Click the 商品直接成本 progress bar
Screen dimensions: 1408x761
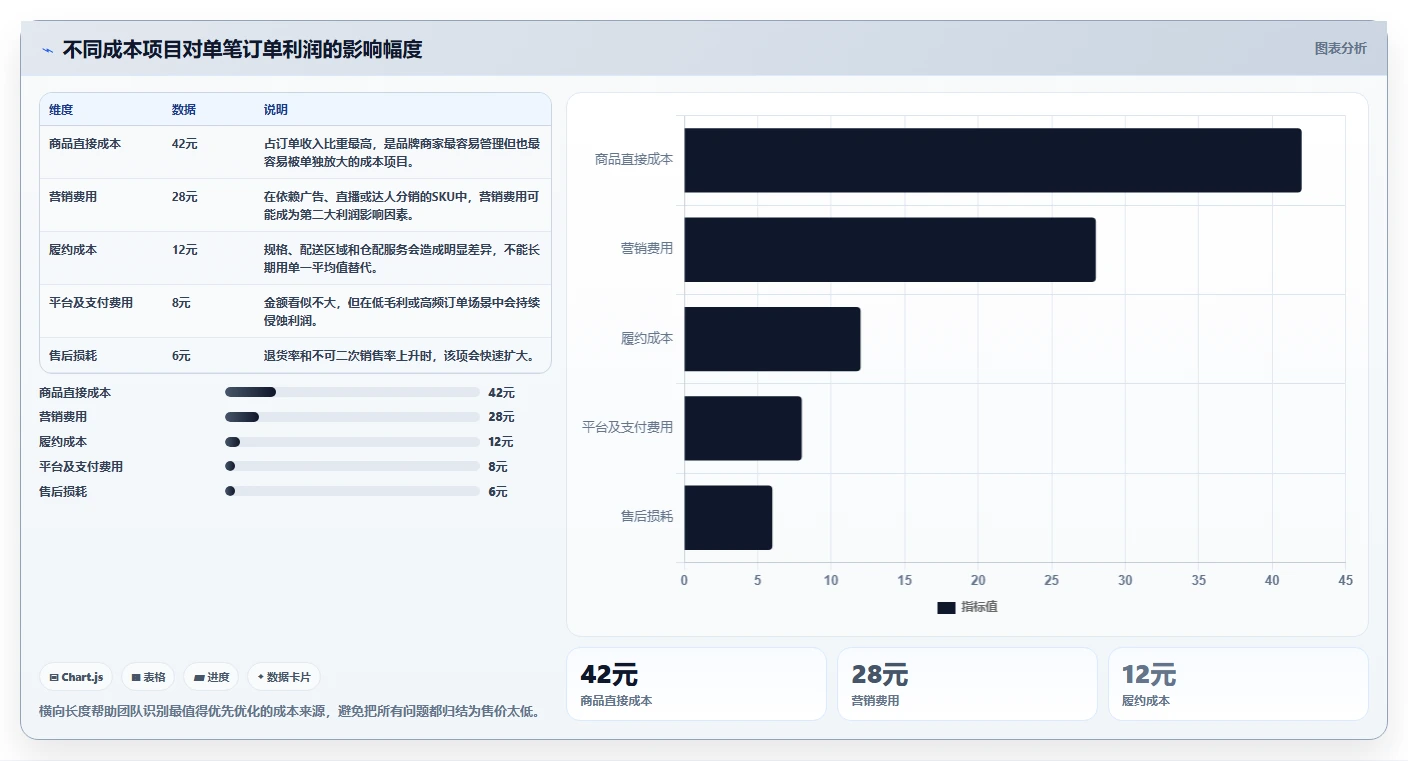pos(353,392)
